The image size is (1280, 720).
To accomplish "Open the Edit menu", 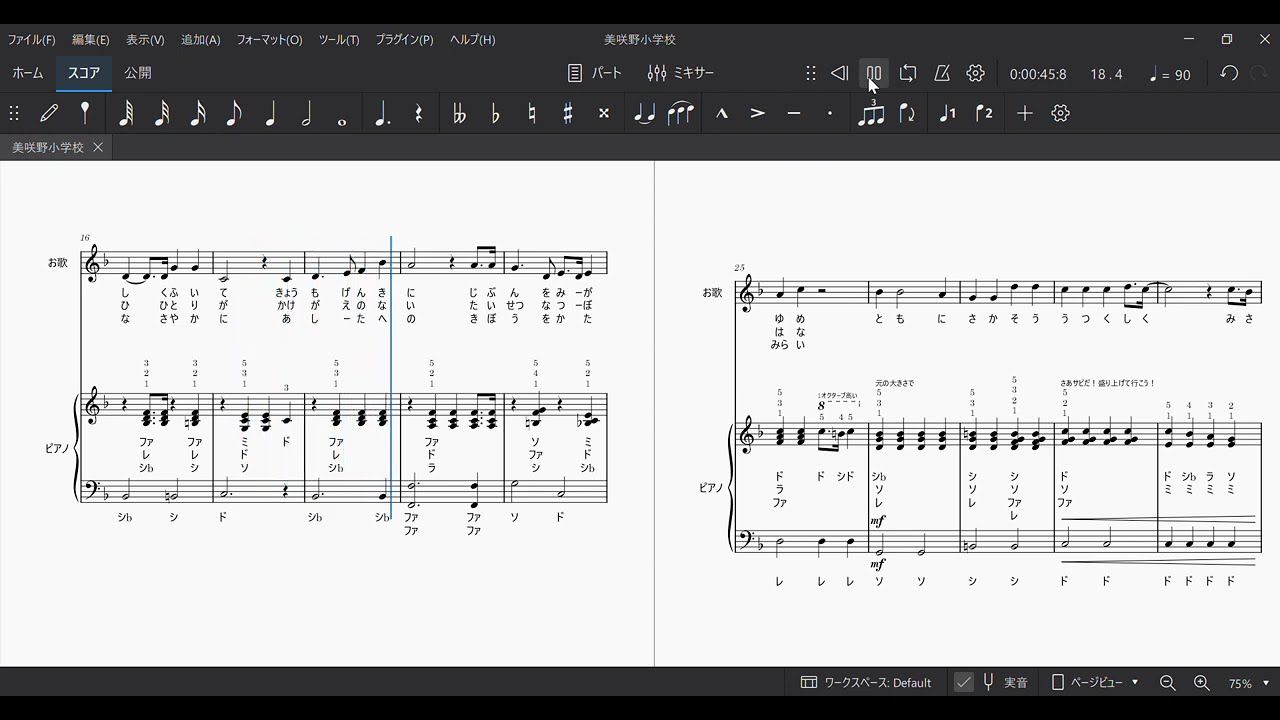I will point(91,40).
